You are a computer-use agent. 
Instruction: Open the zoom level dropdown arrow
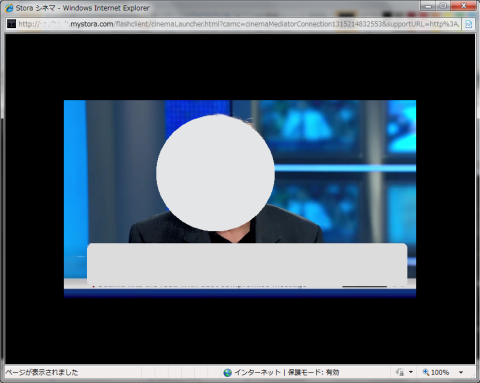(x=461, y=372)
